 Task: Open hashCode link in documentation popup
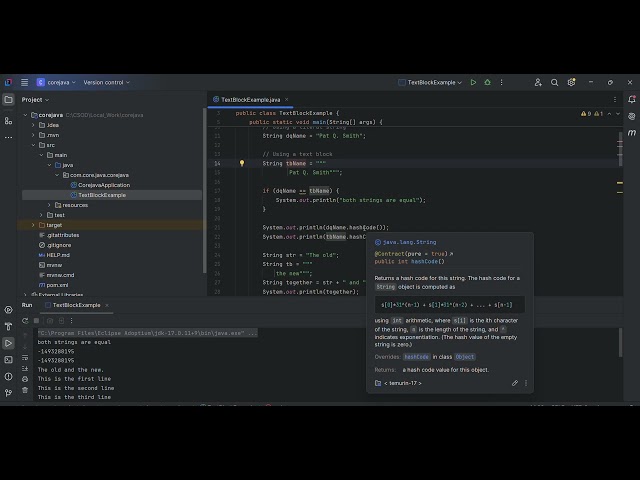[416, 357]
